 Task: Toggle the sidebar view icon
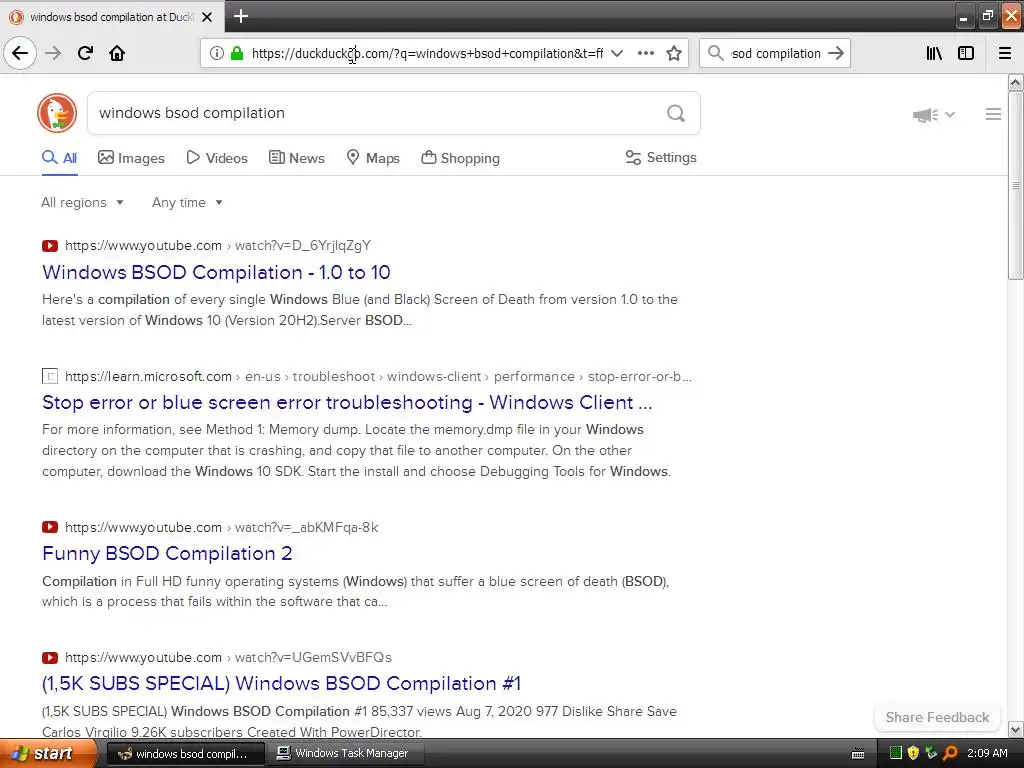(966, 53)
